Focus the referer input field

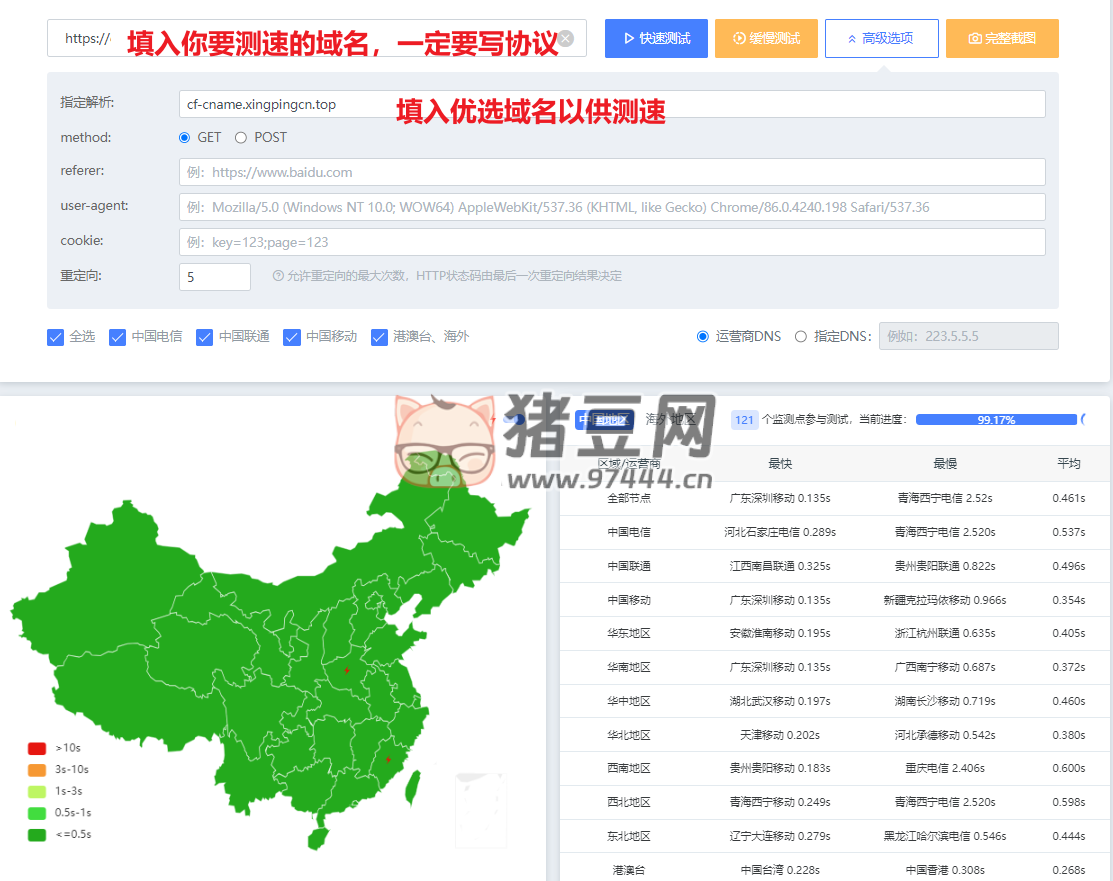(611, 172)
